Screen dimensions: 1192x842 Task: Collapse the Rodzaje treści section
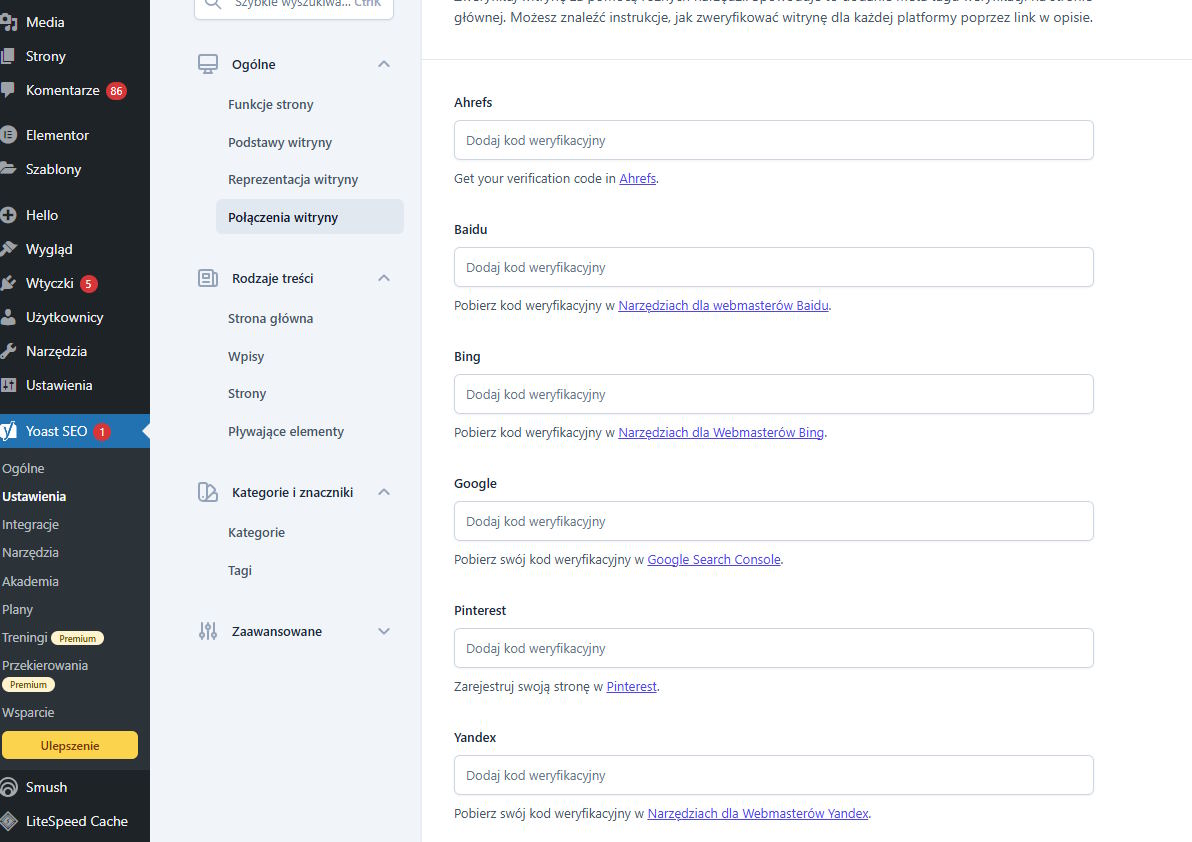(x=383, y=278)
